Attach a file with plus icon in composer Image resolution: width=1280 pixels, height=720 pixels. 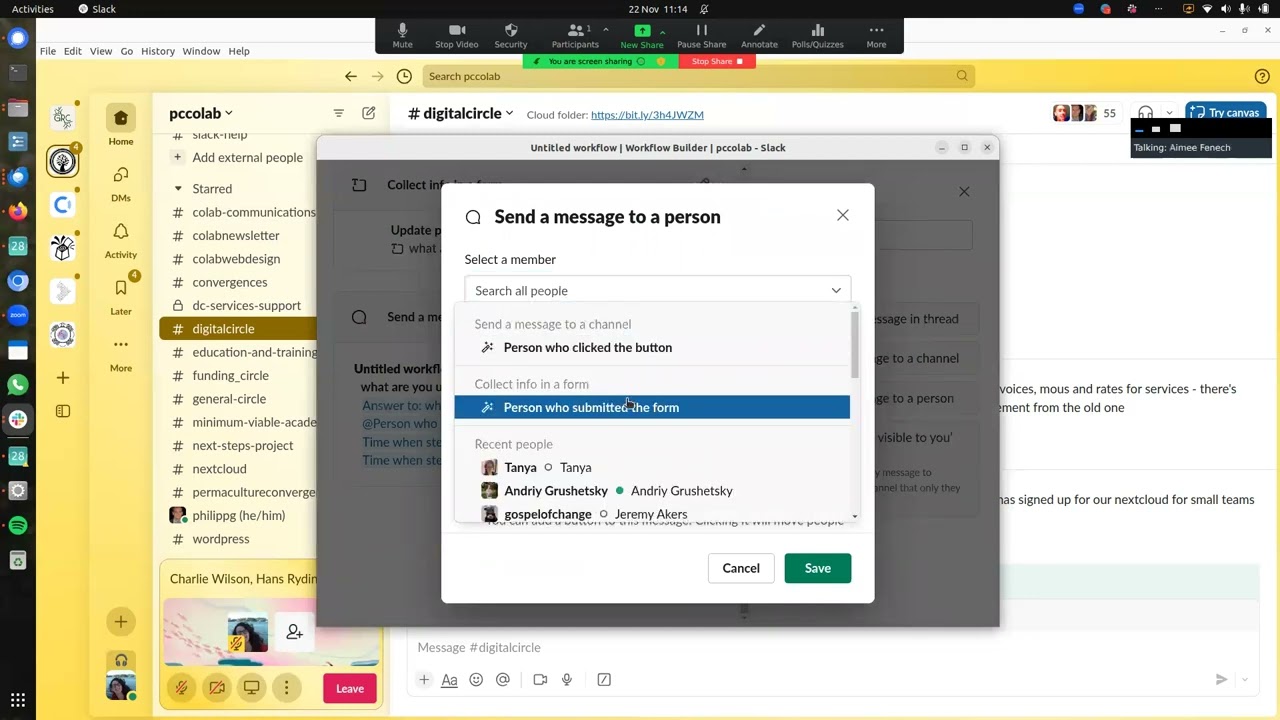(x=424, y=679)
